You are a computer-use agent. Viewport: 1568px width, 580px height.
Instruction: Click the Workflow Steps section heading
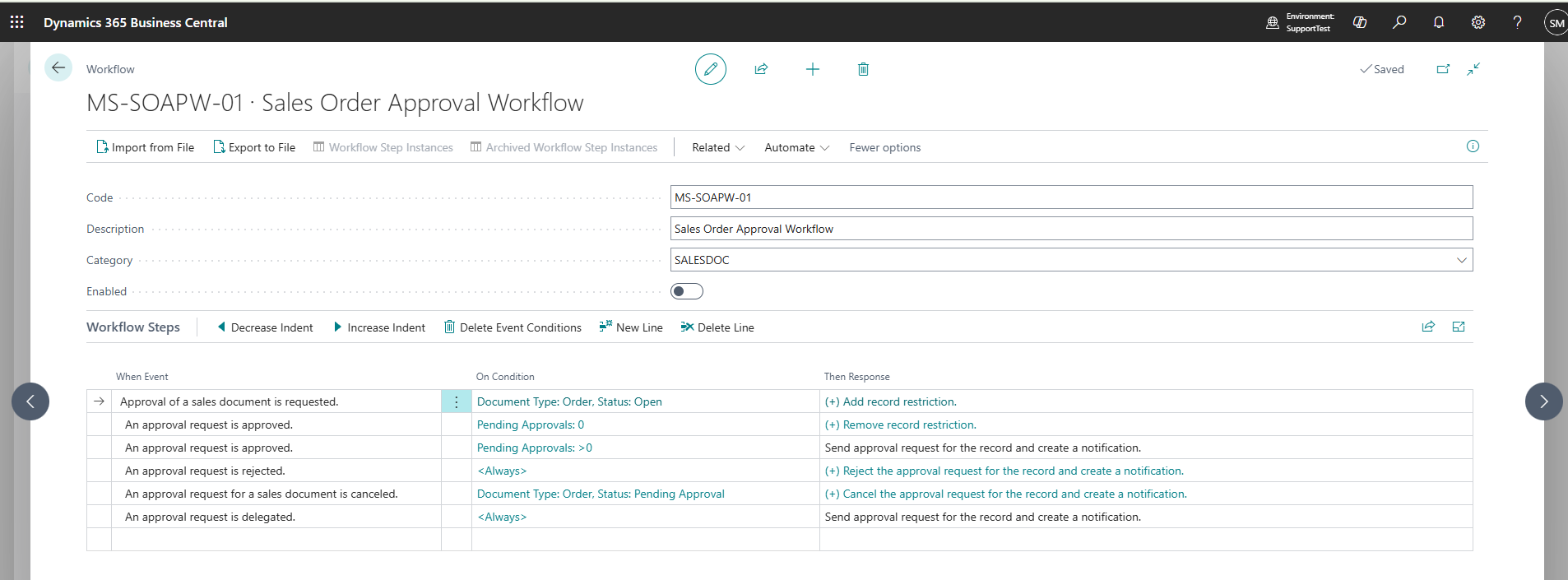(133, 327)
